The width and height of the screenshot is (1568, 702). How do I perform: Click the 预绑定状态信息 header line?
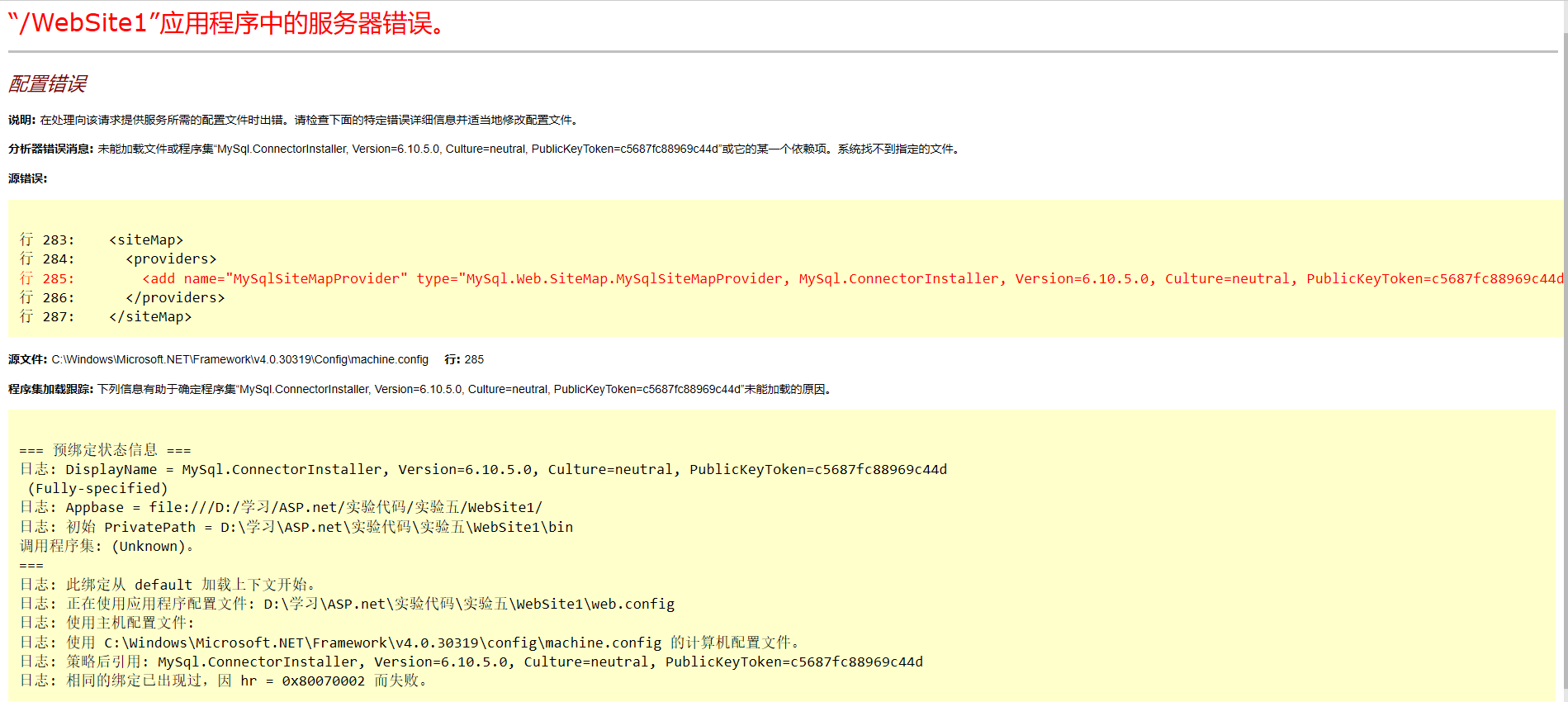click(106, 450)
